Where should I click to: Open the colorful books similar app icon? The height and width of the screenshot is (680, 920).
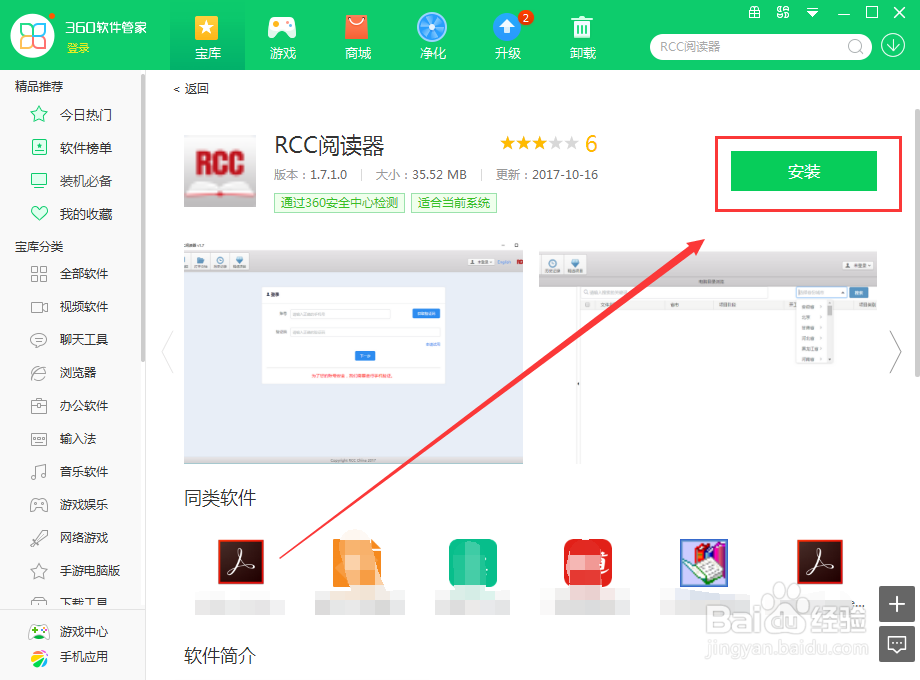[x=703, y=563]
